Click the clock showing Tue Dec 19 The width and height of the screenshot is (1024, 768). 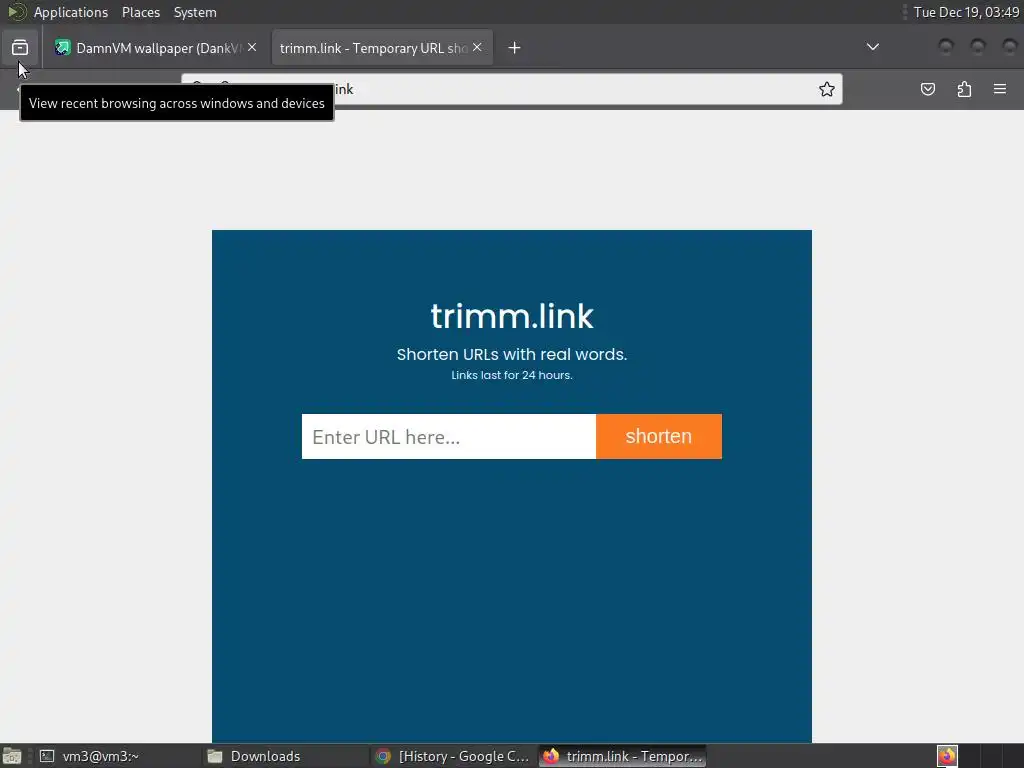966,12
